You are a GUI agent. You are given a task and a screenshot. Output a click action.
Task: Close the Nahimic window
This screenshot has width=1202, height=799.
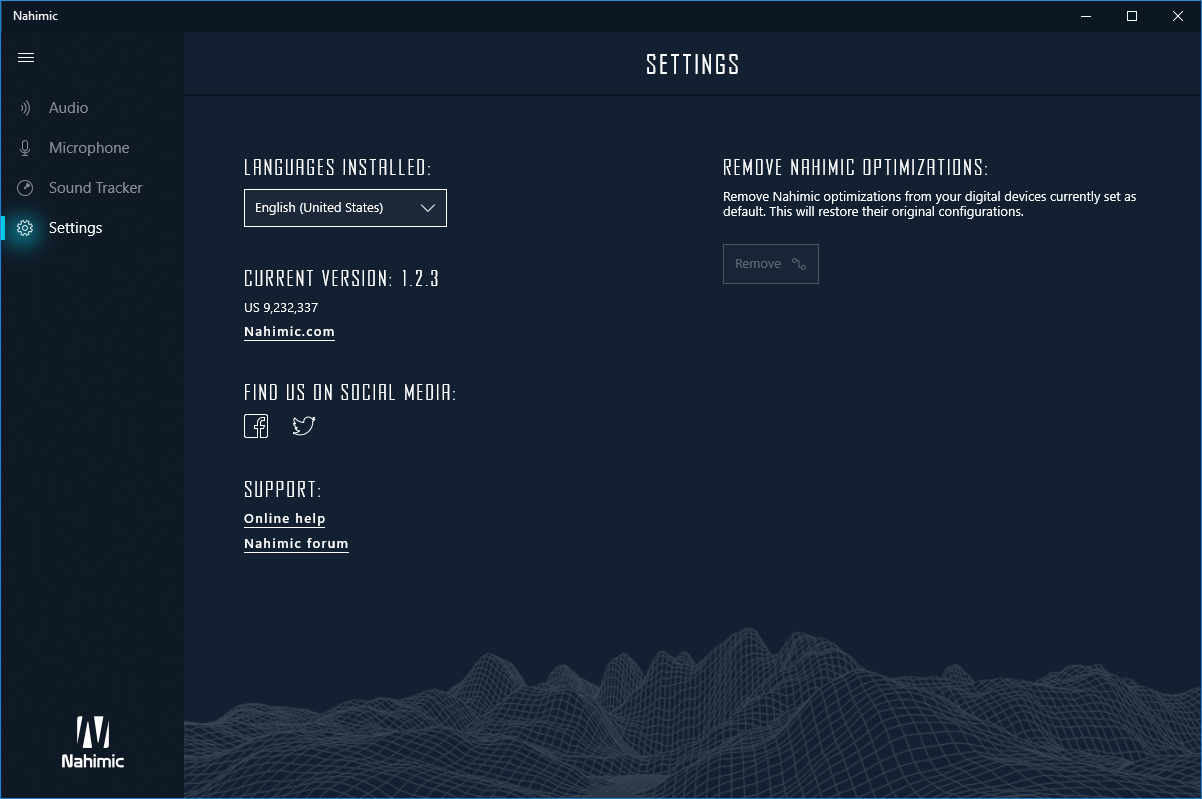pos(1178,16)
